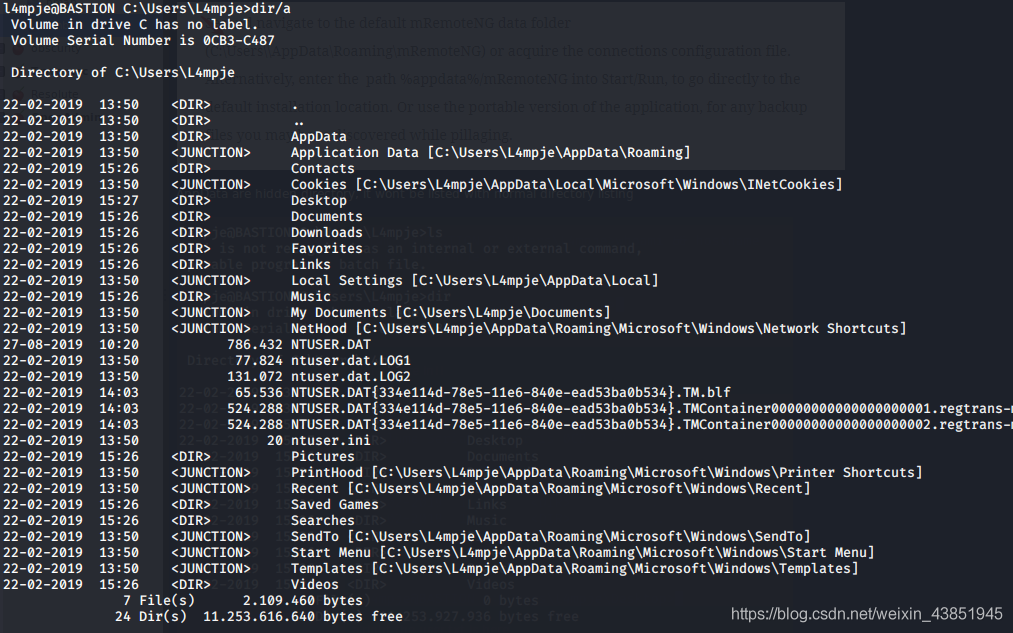Select the NetHood junction entry

598,329
